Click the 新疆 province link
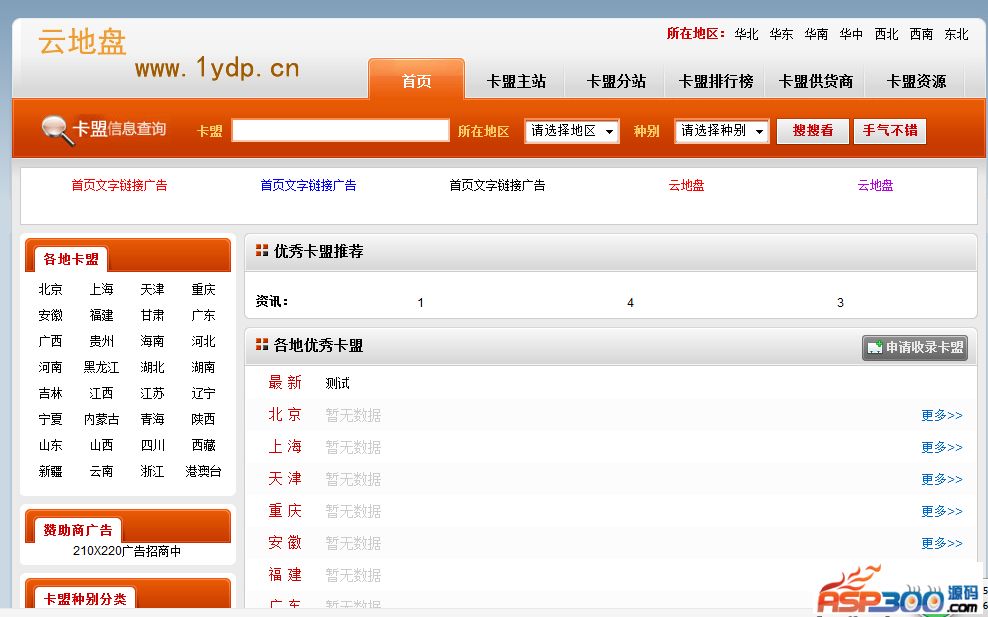 point(50,471)
